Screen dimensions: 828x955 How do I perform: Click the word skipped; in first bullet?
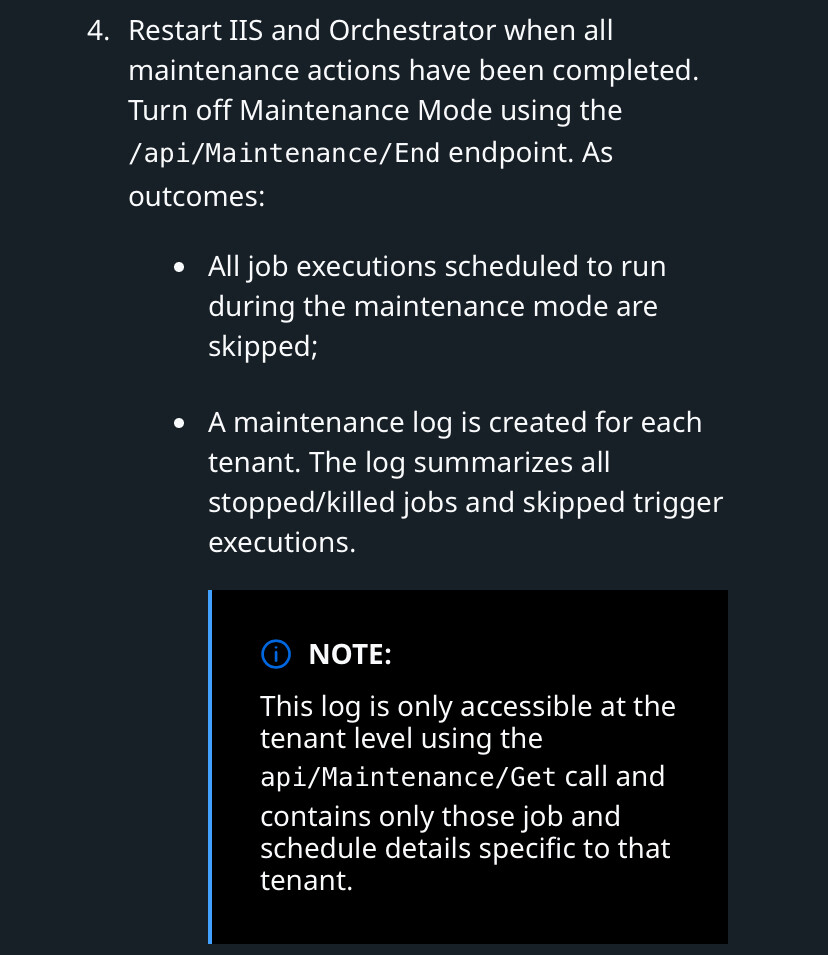263,346
